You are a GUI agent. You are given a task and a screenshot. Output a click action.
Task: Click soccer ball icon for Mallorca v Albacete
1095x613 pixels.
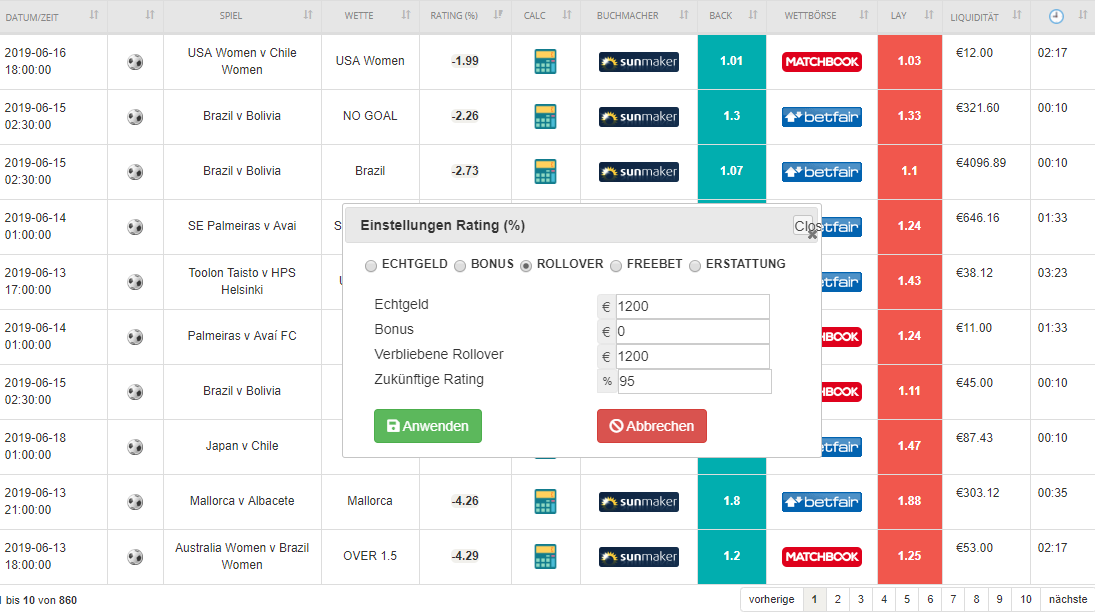pos(135,502)
